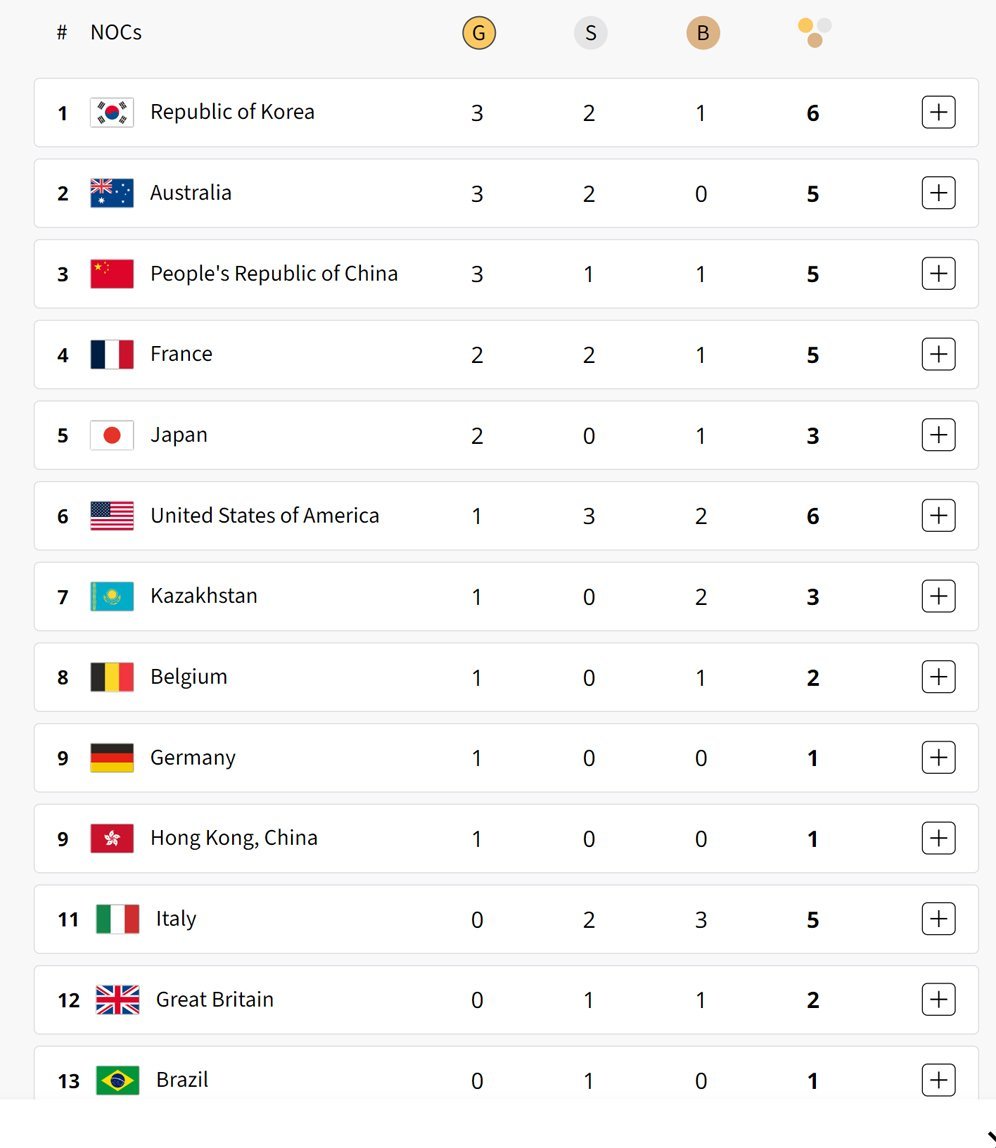Select the Japan country name
Screen dimensions: 996x1148
click(179, 435)
